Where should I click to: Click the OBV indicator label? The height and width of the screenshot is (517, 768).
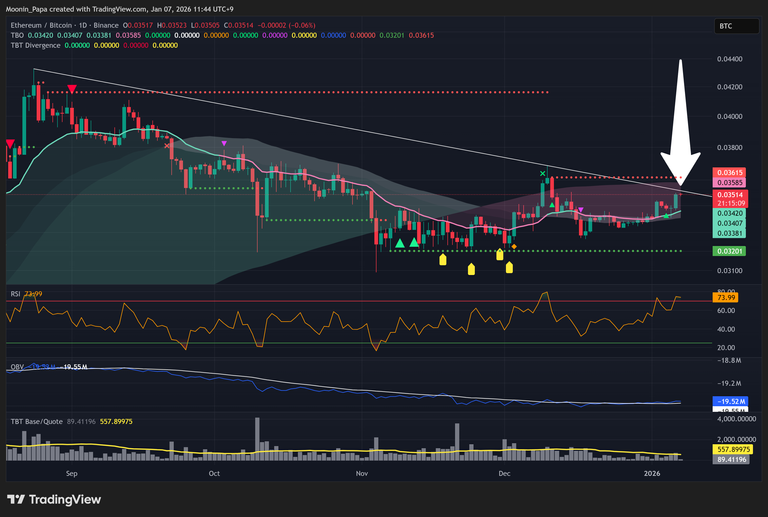tap(16, 367)
